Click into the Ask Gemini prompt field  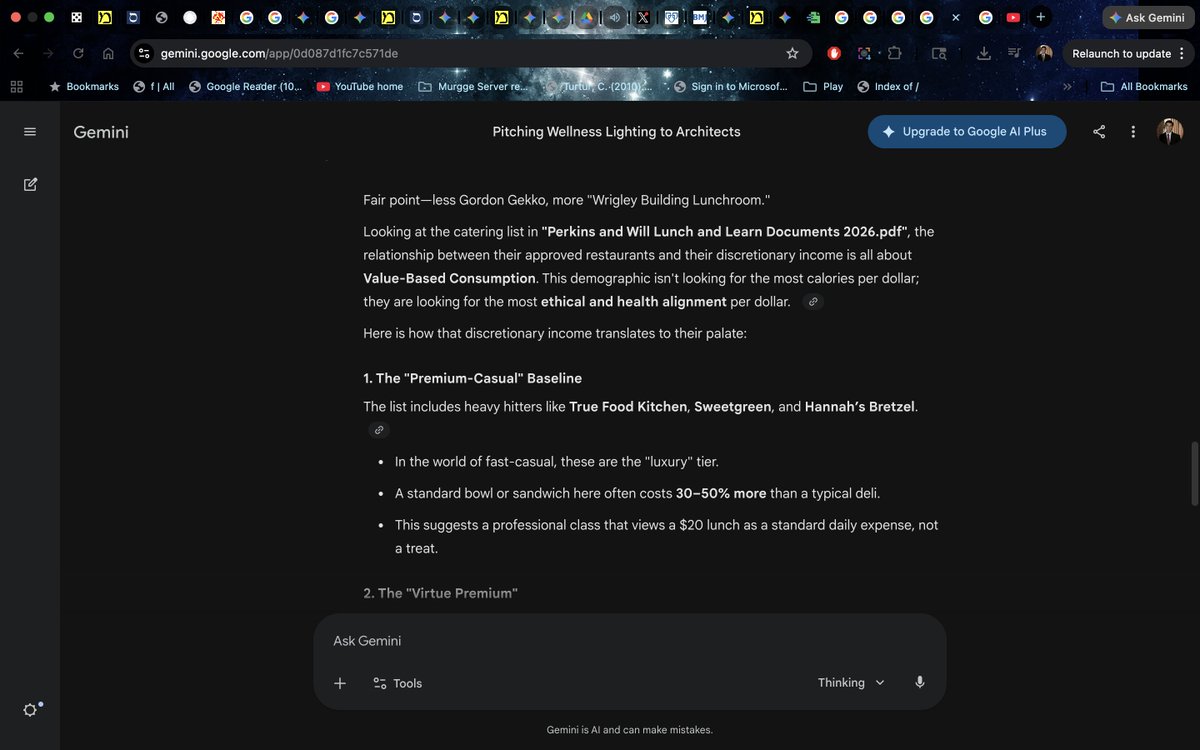pyautogui.click(x=630, y=641)
